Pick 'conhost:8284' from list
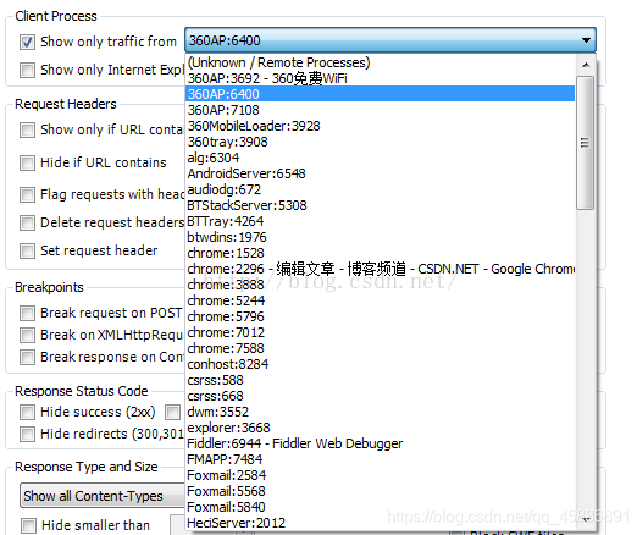The height and width of the screenshot is (535, 638). tap(380, 364)
